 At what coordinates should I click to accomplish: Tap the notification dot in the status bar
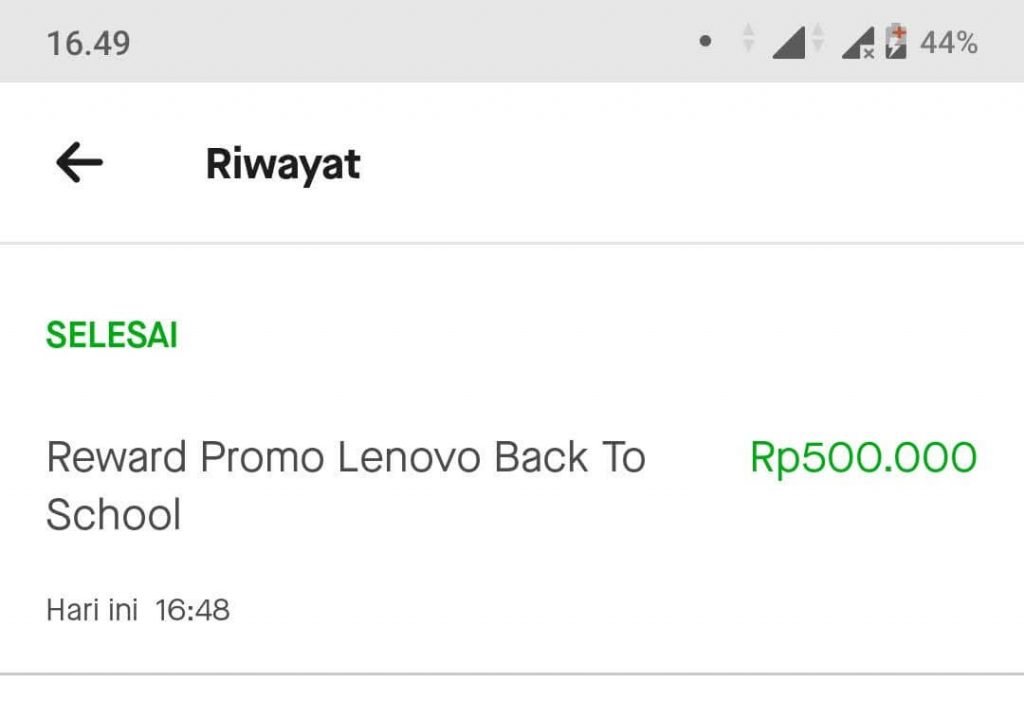[705, 41]
